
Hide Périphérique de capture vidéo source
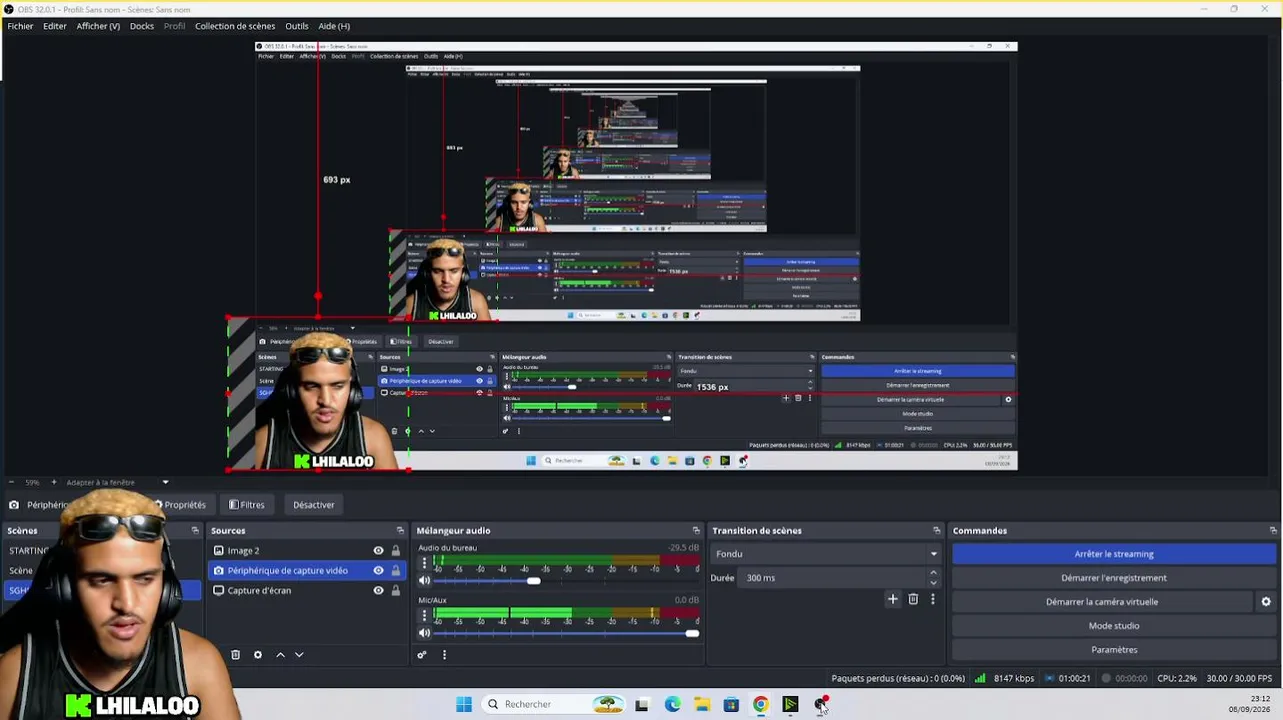pyautogui.click(x=378, y=571)
